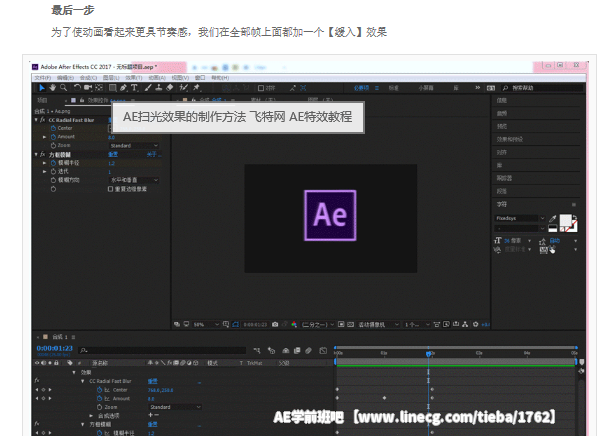Toggle Zoom stopwatch in Effect Controls
This screenshot has width=597, height=436.
(53, 145)
